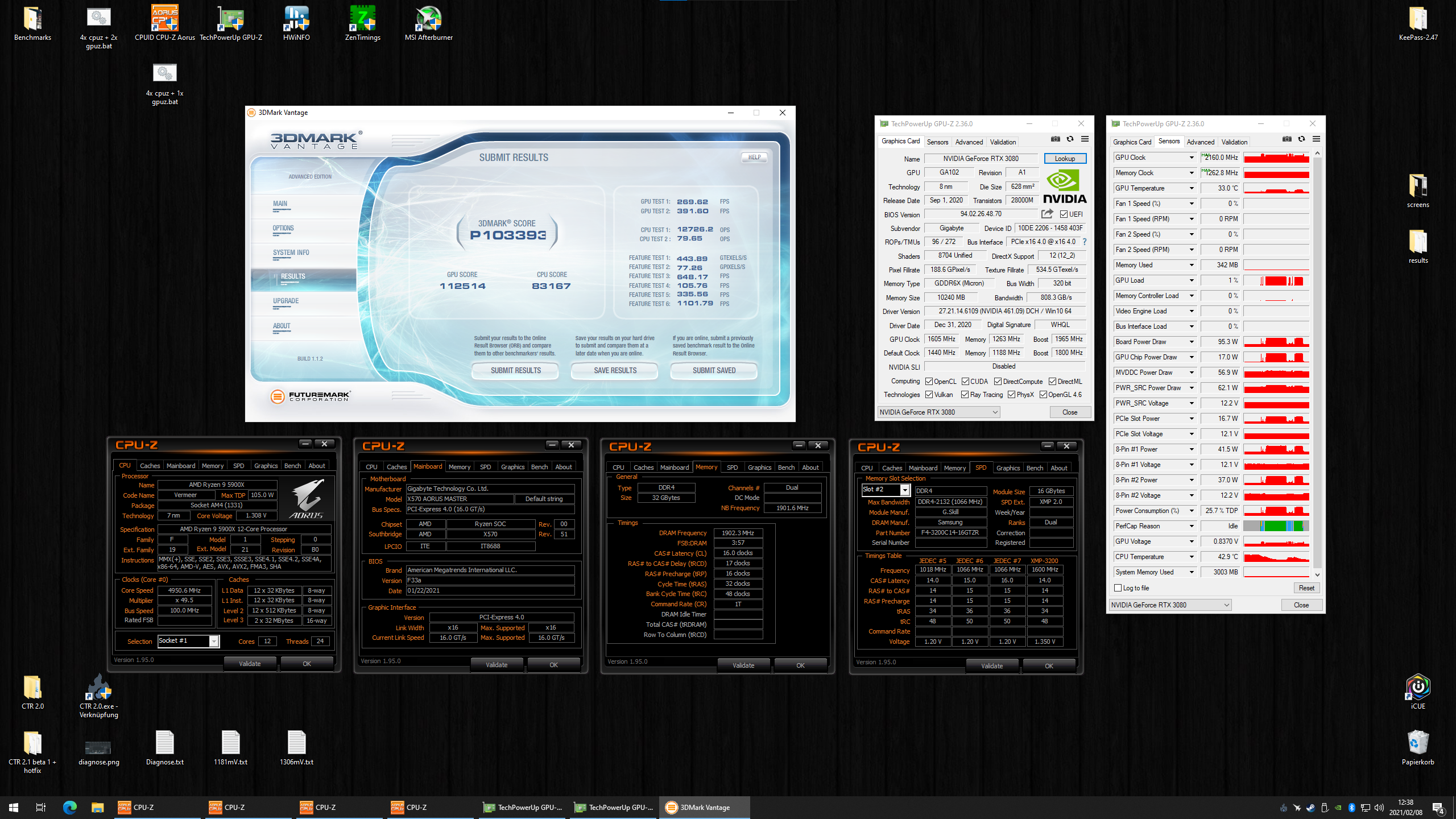Switch to Validation tab in GPU-Z Sensors window

pyautogui.click(x=1234, y=142)
